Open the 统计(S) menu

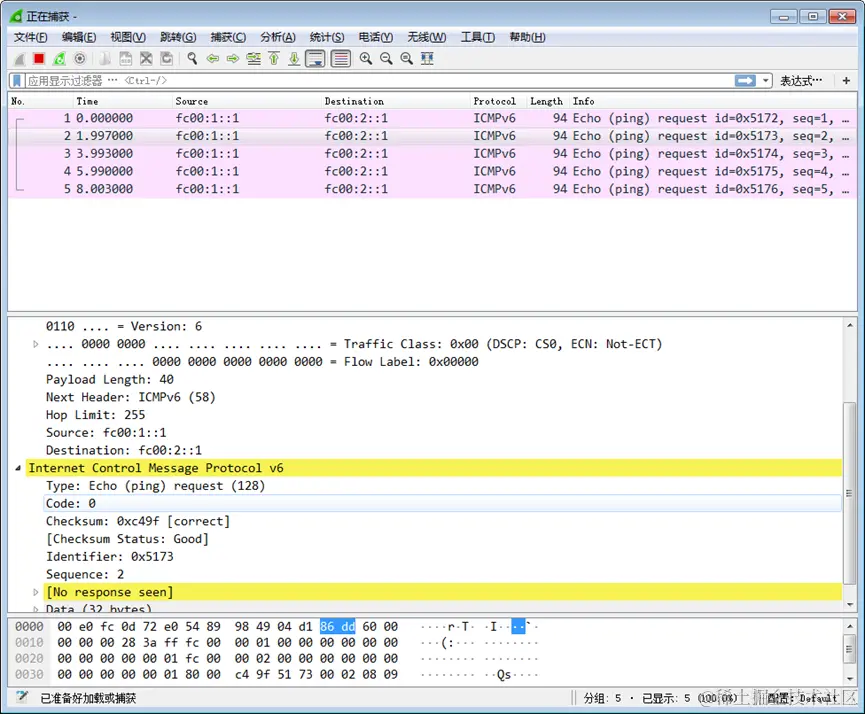[x=327, y=37]
